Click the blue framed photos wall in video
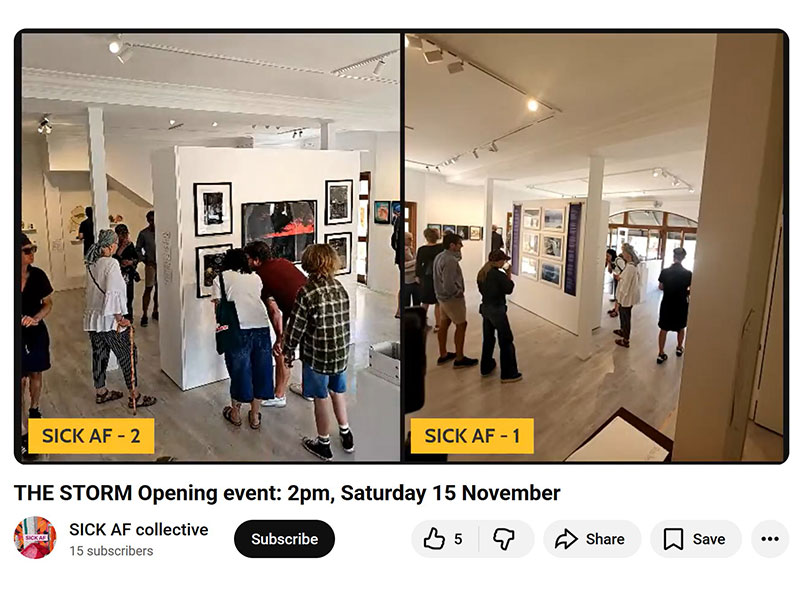Image resolution: width=800 pixels, height=600 pixels. click(541, 246)
